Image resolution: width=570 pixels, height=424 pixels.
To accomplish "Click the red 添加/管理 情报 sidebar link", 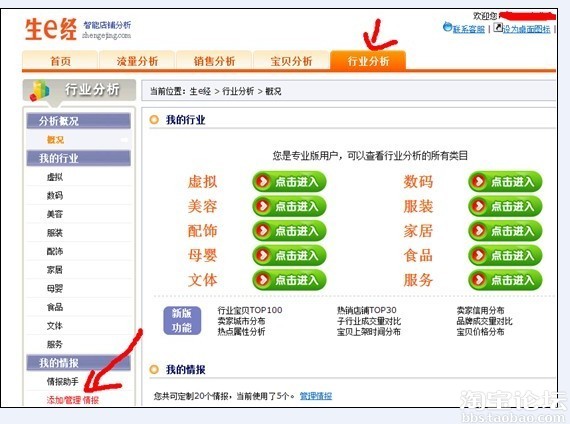I will tap(73, 400).
